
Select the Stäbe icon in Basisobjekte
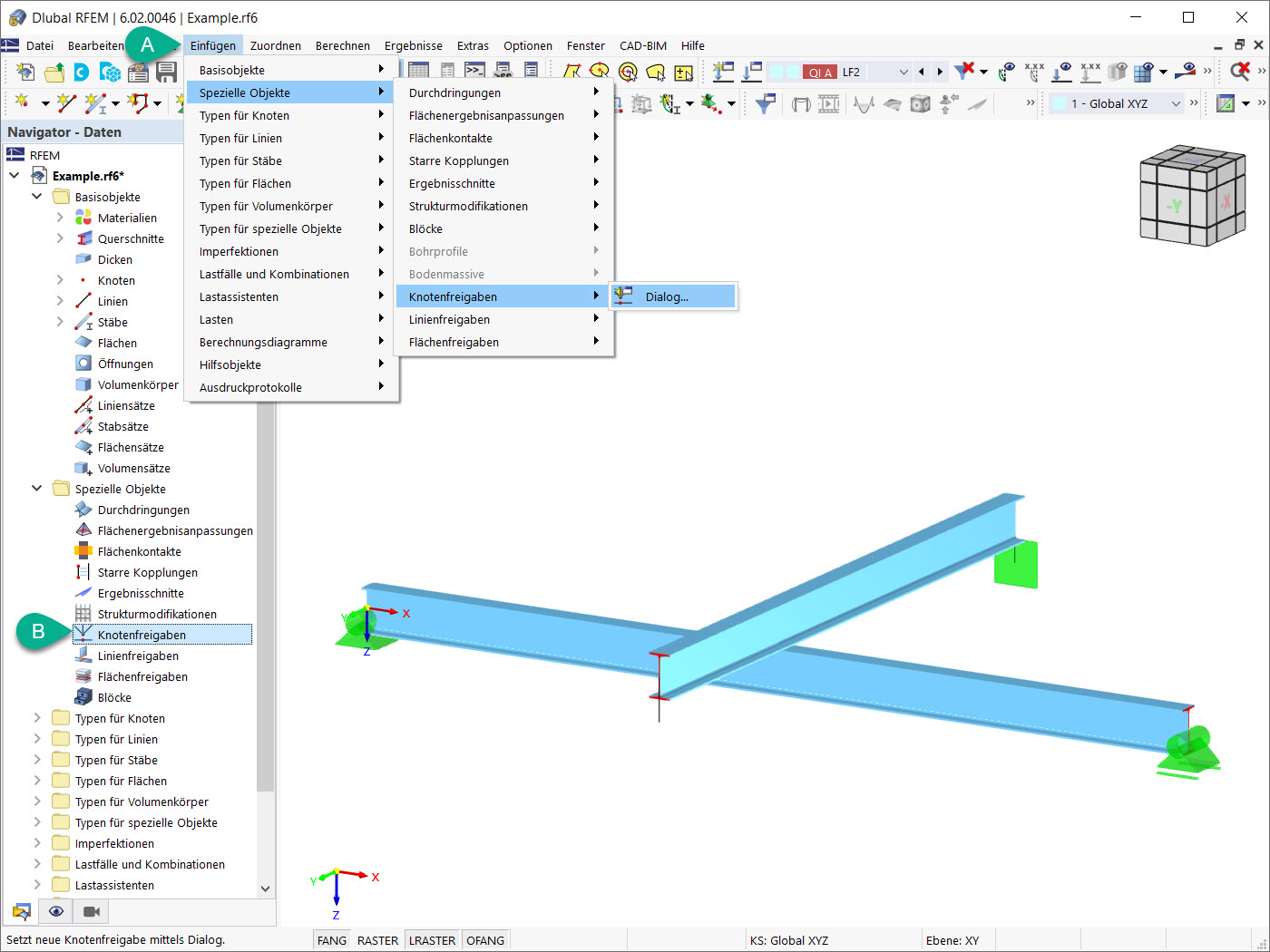pyautogui.click(x=83, y=321)
